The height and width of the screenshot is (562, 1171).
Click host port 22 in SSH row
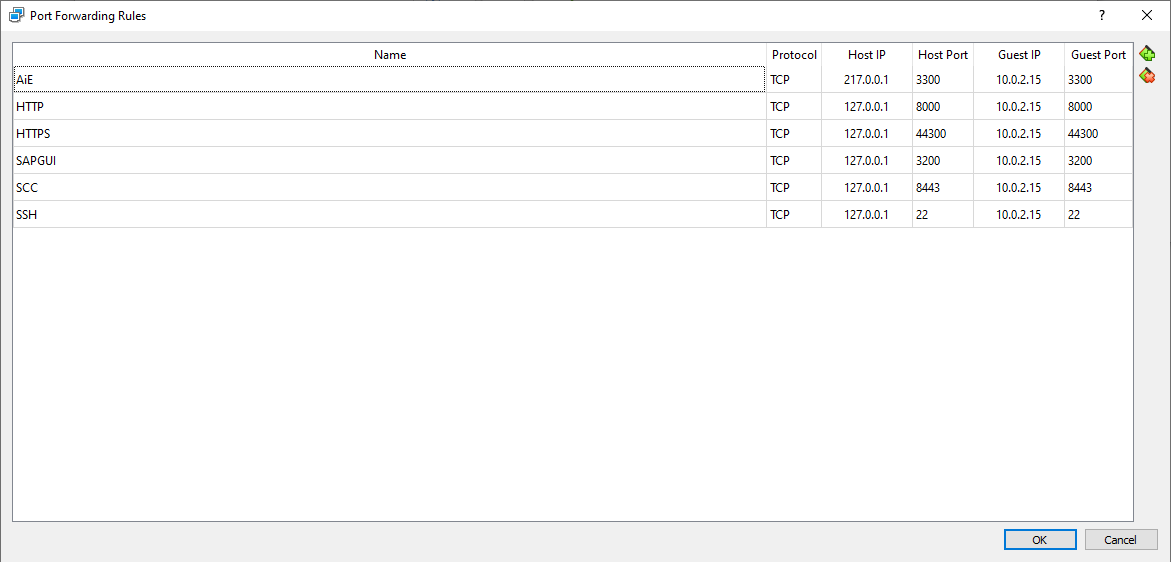point(942,214)
